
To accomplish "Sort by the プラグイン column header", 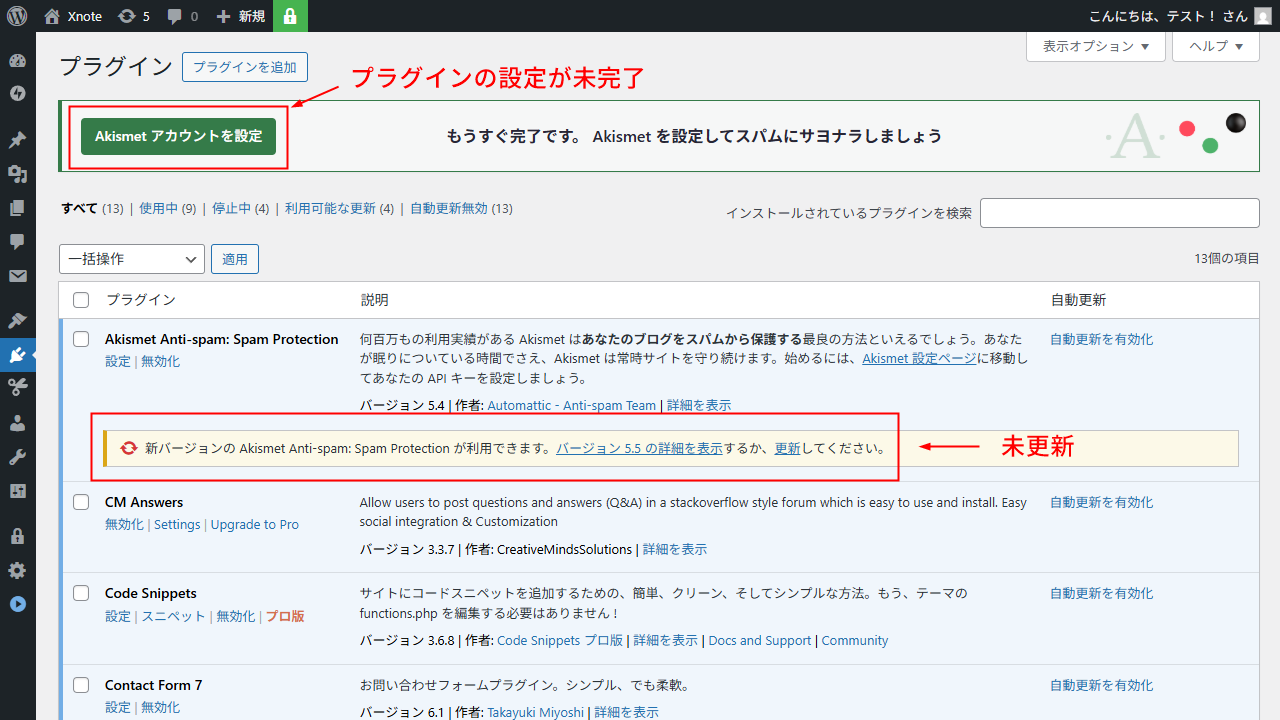I will [141, 300].
